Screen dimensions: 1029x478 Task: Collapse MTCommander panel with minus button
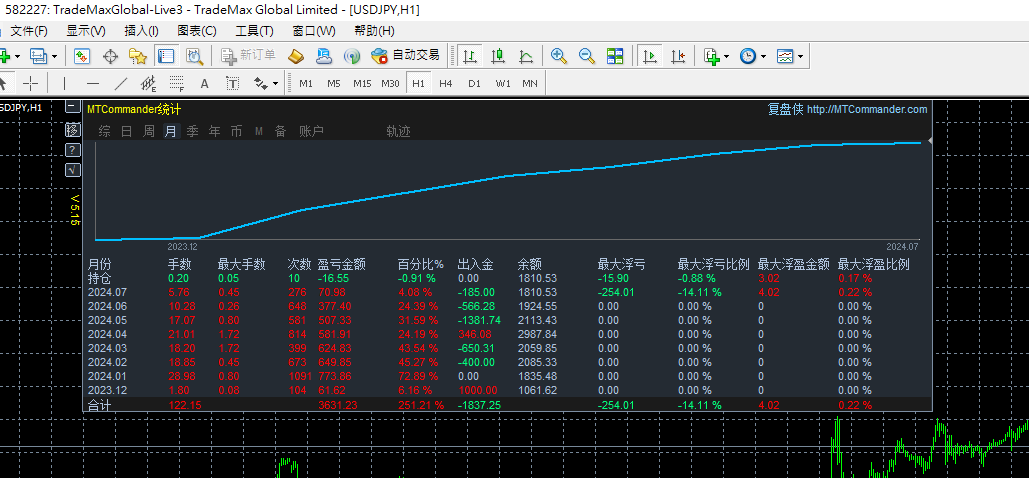pyautogui.click(x=72, y=107)
